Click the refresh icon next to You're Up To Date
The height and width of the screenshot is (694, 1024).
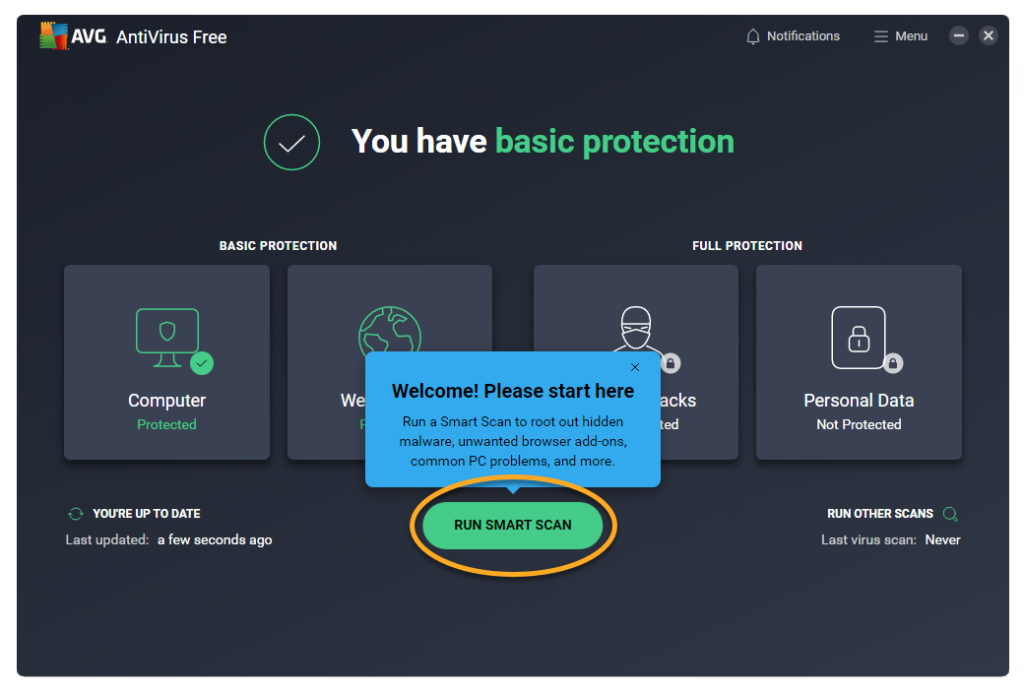75,513
